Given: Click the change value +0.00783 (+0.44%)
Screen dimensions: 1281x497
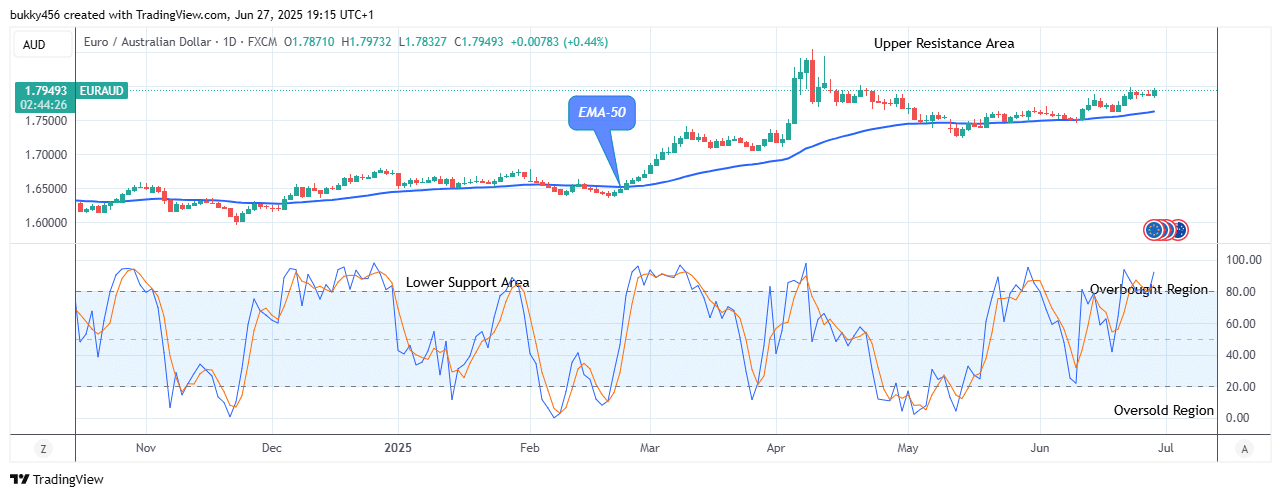Looking at the screenshot, I should pyautogui.click(x=559, y=42).
